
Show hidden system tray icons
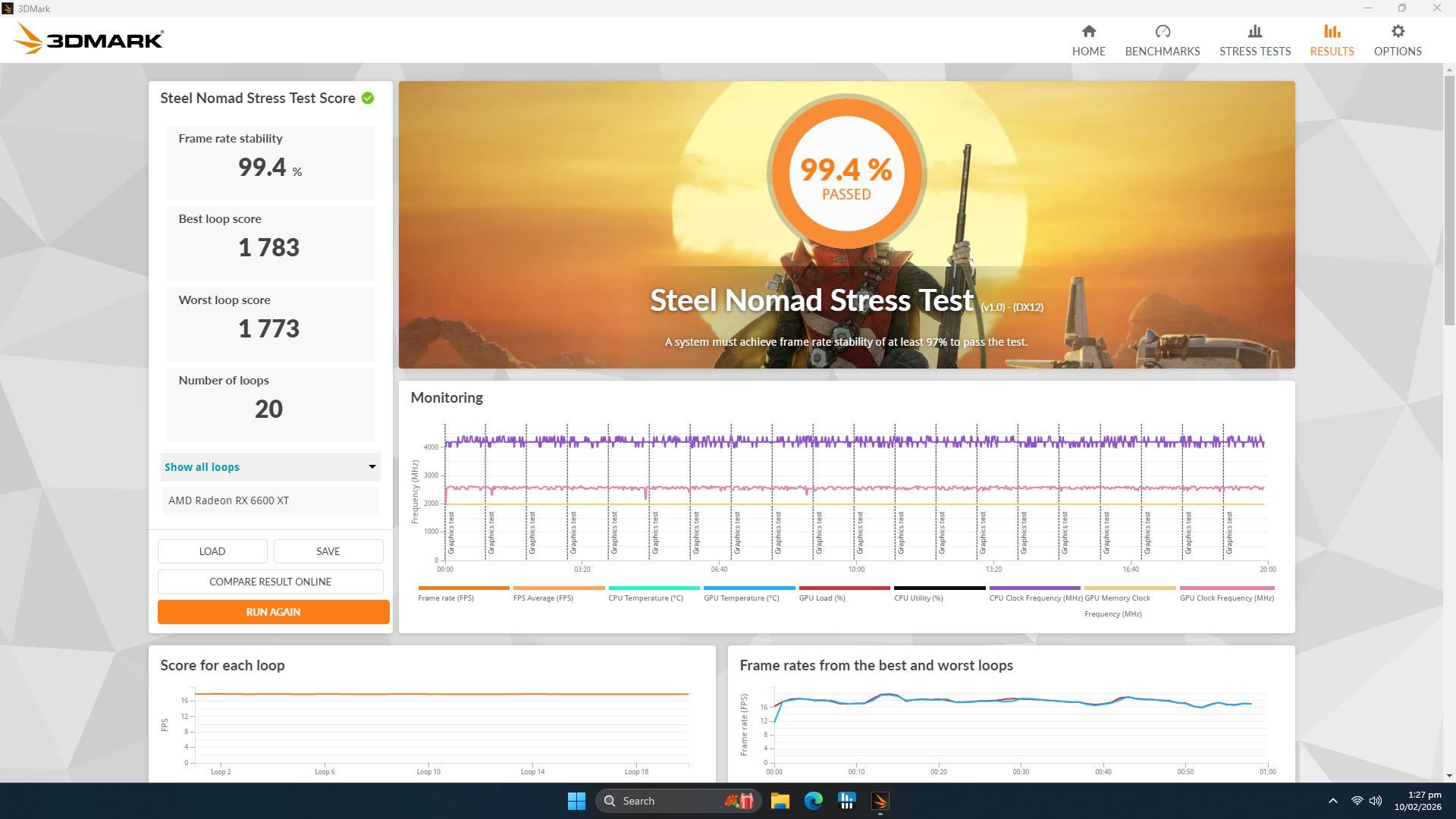pyautogui.click(x=1332, y=801)
